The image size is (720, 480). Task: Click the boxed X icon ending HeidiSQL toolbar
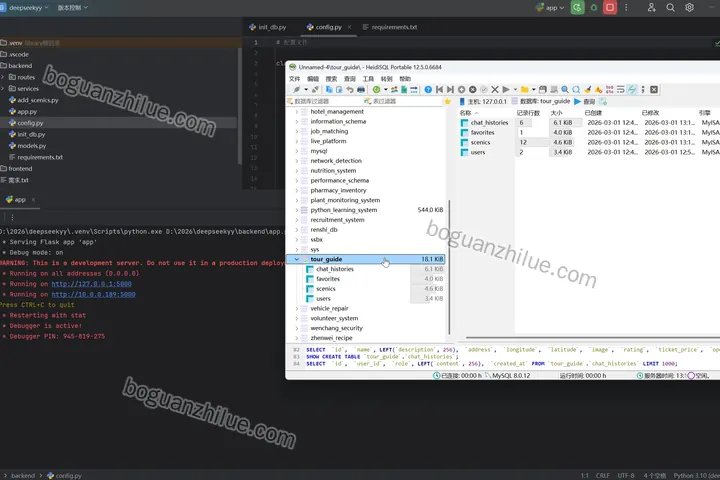[654, 90]
